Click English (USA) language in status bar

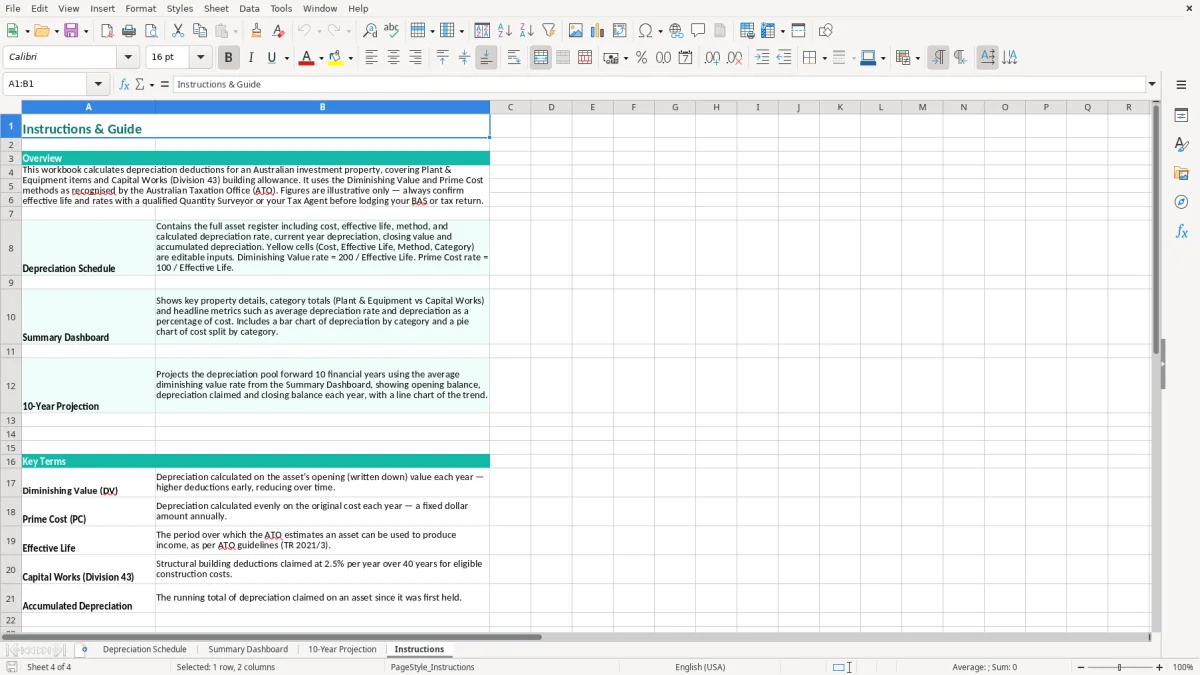click(x=700, y=667)
